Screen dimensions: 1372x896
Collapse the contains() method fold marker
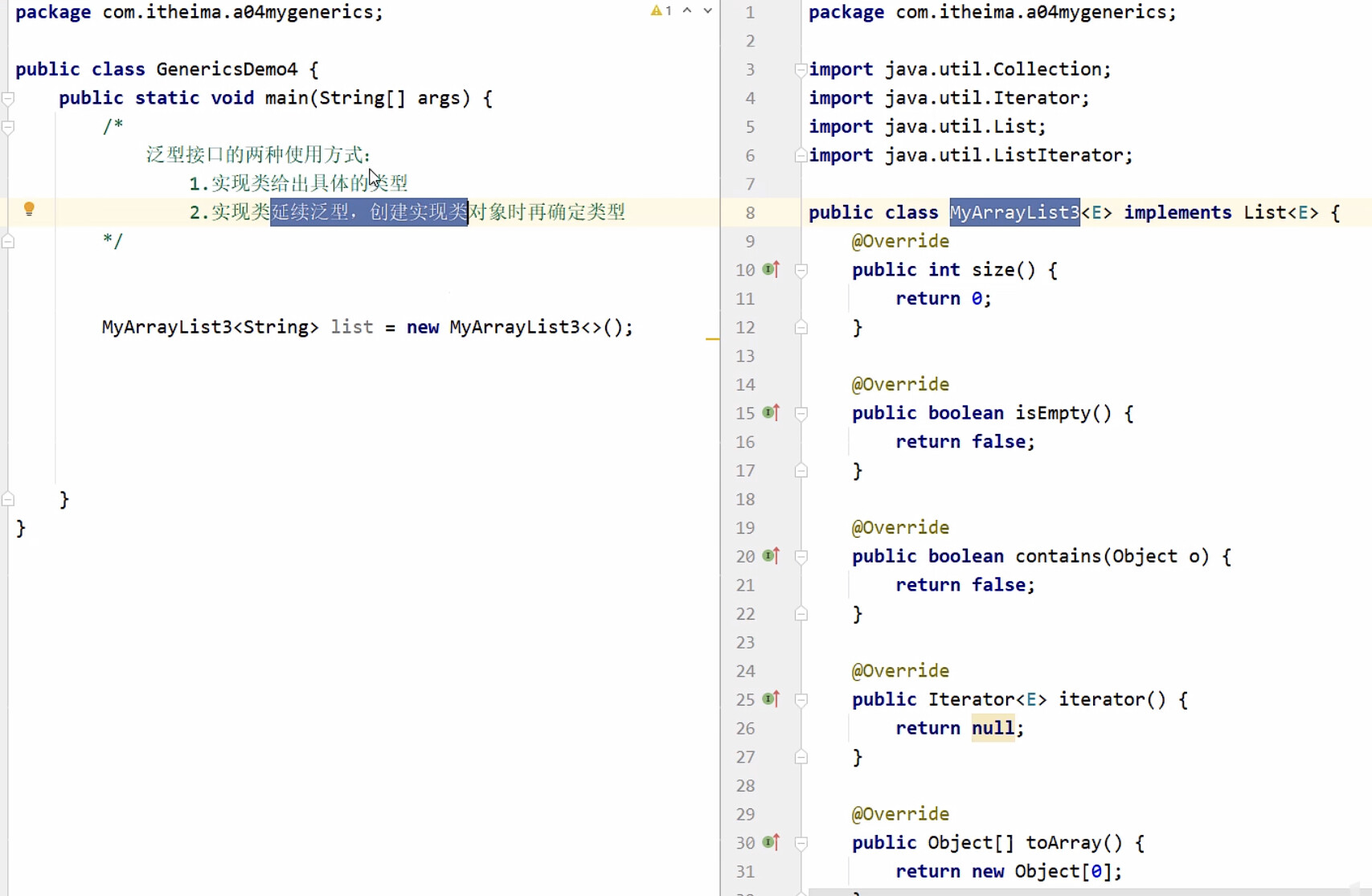(x=801, y=557)
